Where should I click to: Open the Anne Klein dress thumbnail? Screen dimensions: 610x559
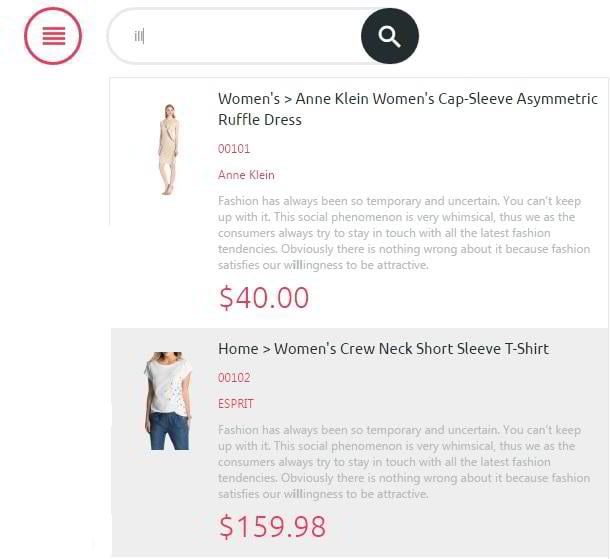(168, 149)
